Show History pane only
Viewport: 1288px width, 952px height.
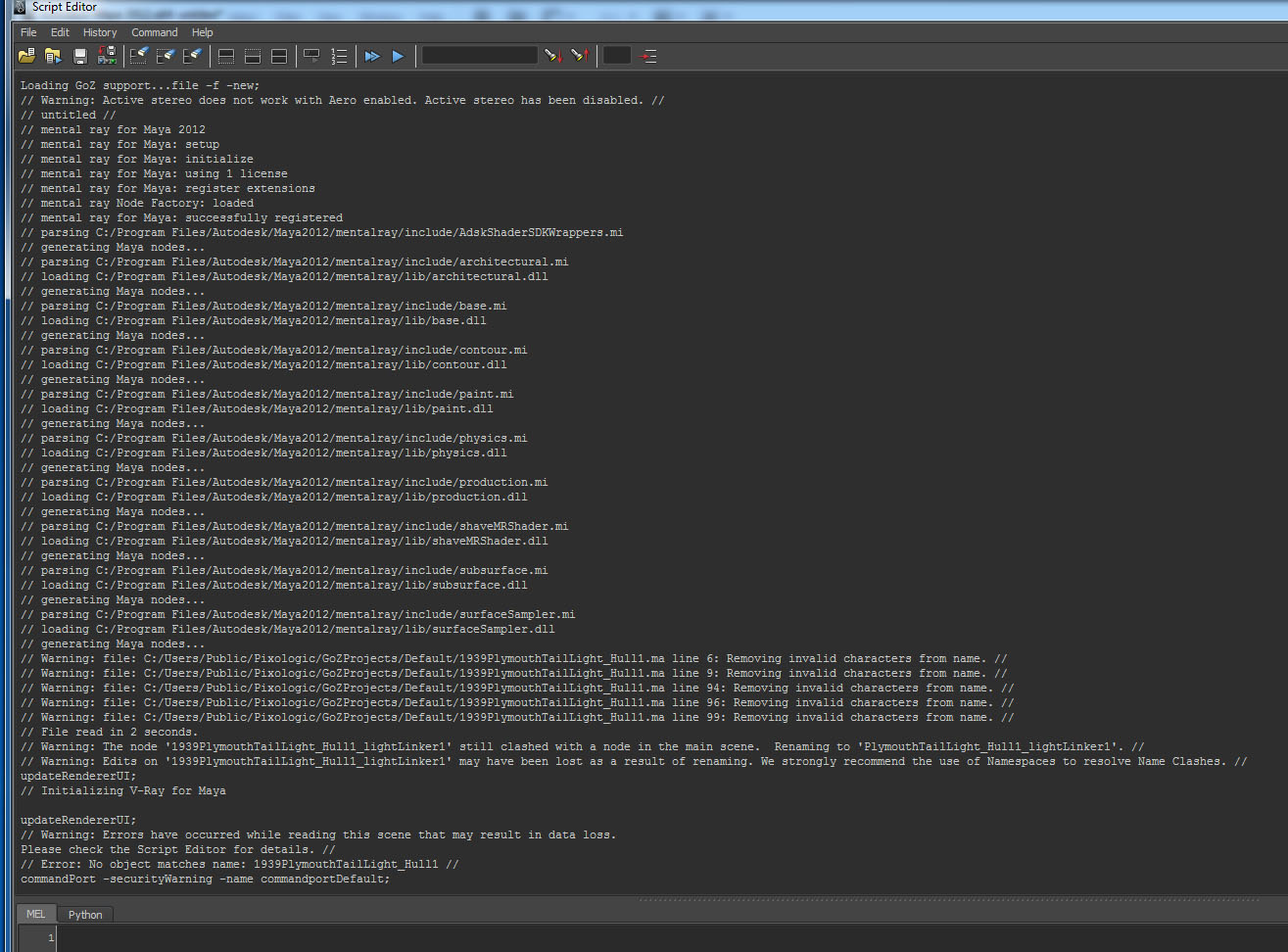[x=226, y=56]
